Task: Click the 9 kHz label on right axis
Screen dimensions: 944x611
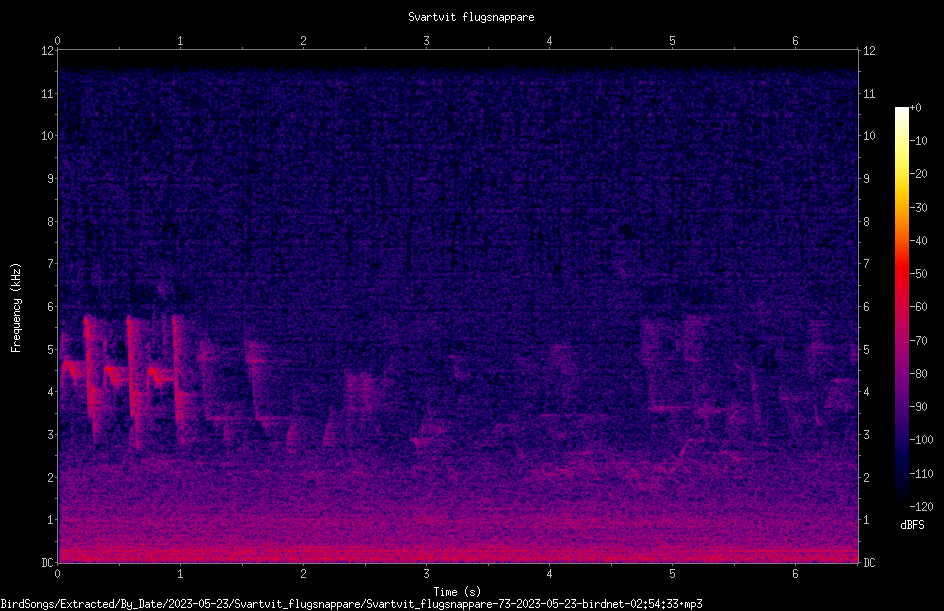Action: pos(866,179)
